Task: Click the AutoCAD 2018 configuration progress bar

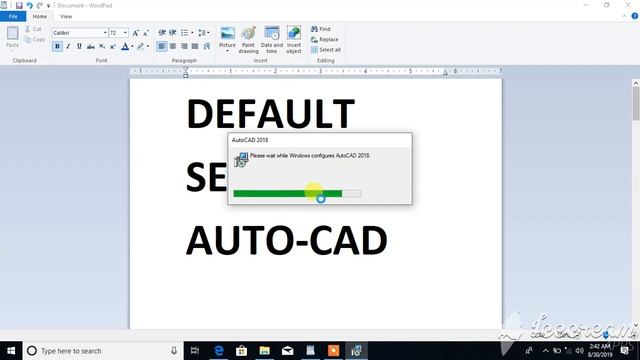Action: [297, 193]
